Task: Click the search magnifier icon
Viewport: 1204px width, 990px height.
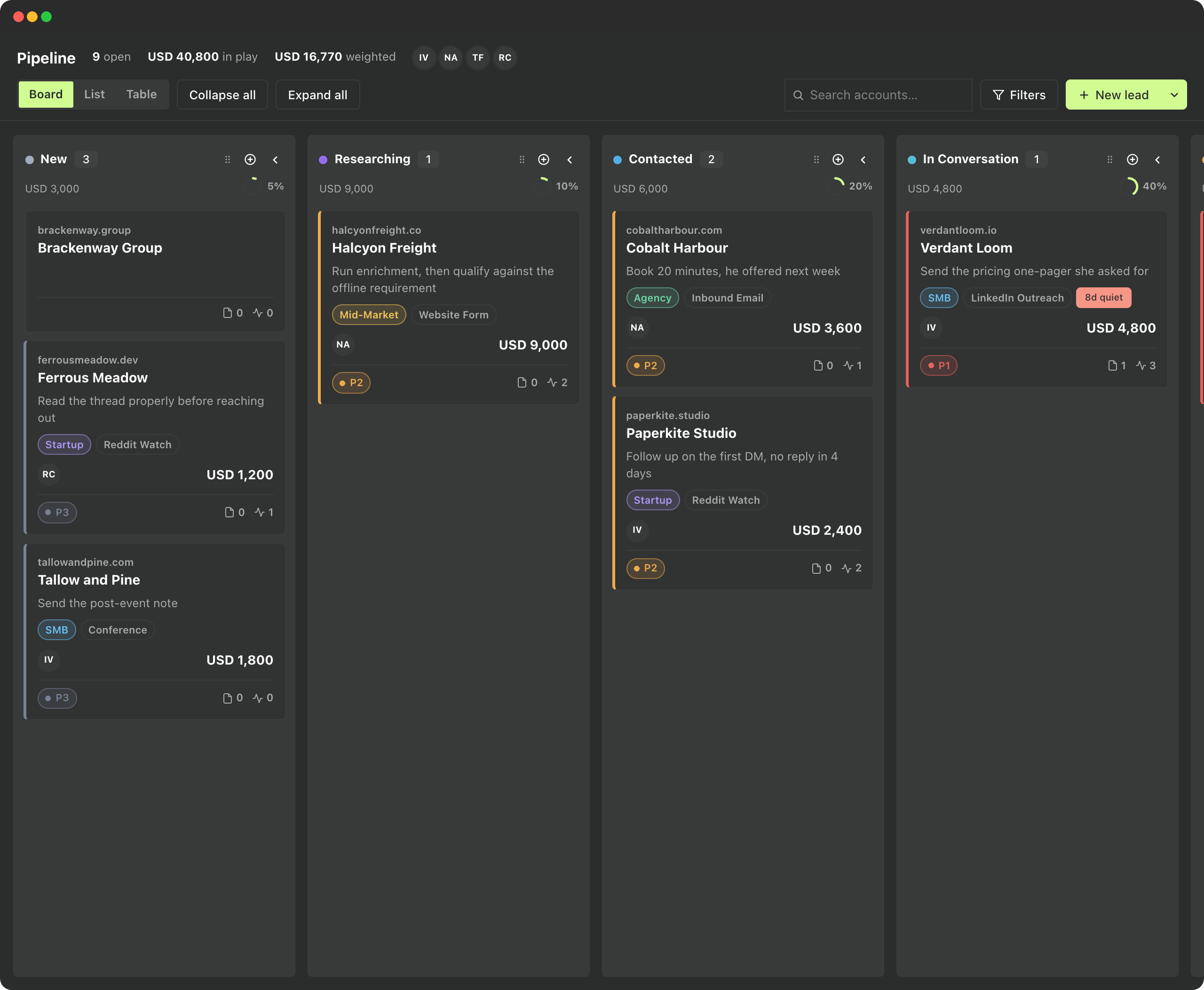Action: point(799,95)
